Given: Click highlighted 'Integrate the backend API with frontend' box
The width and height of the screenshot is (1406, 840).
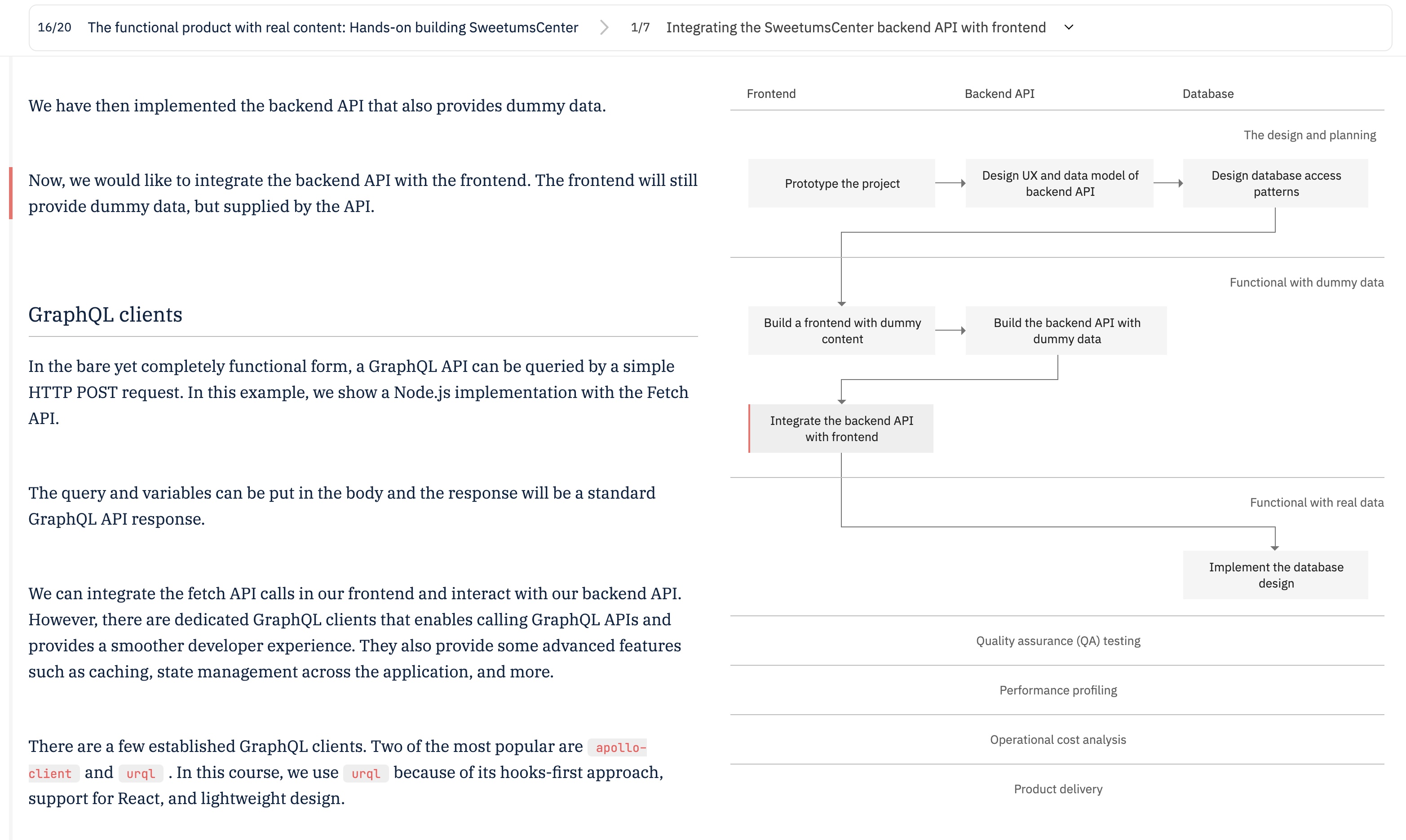Looking at the screenshot, I should coord(841,429).
